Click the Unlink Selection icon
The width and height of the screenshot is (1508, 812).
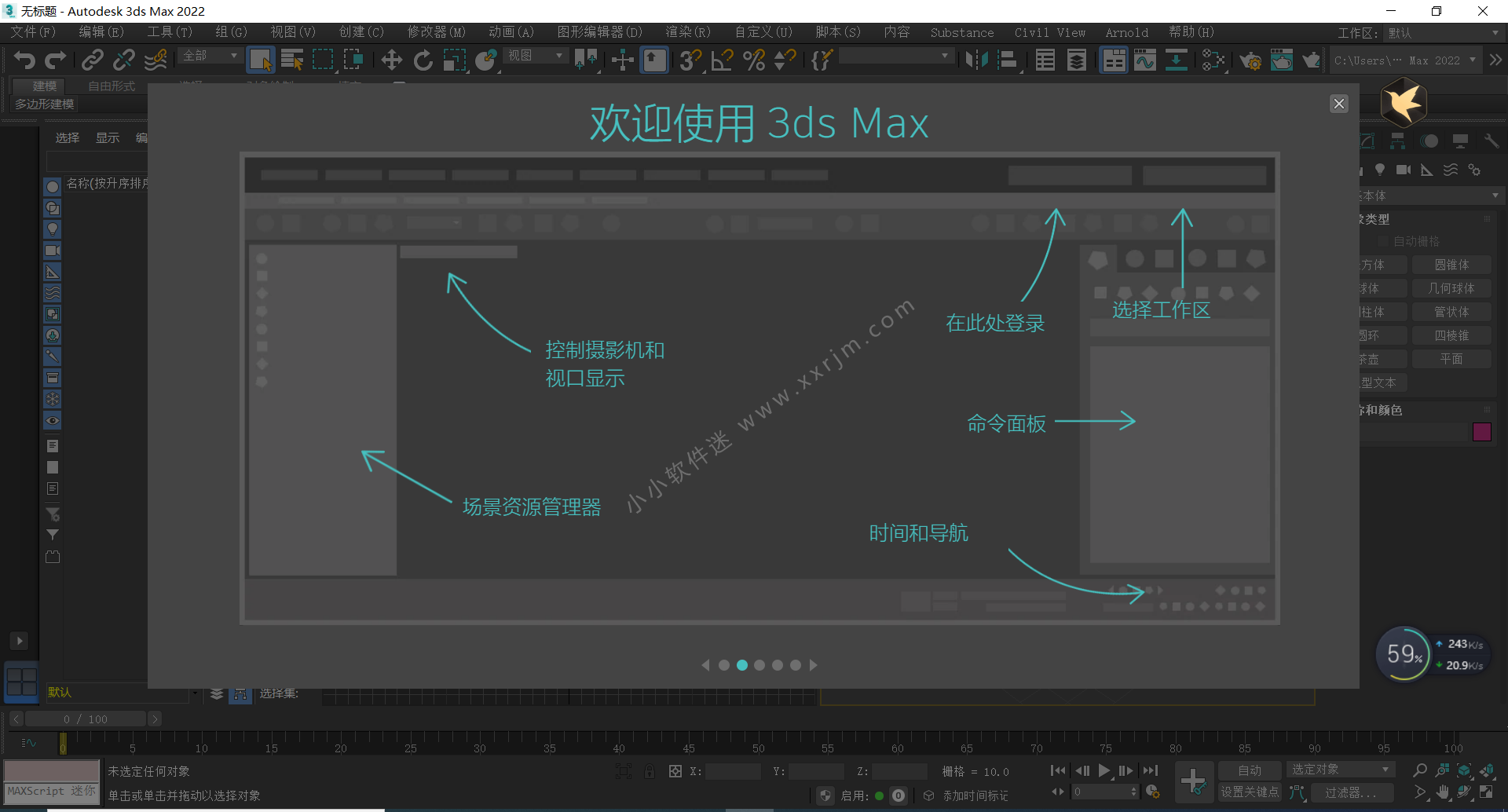coord(124,60)
